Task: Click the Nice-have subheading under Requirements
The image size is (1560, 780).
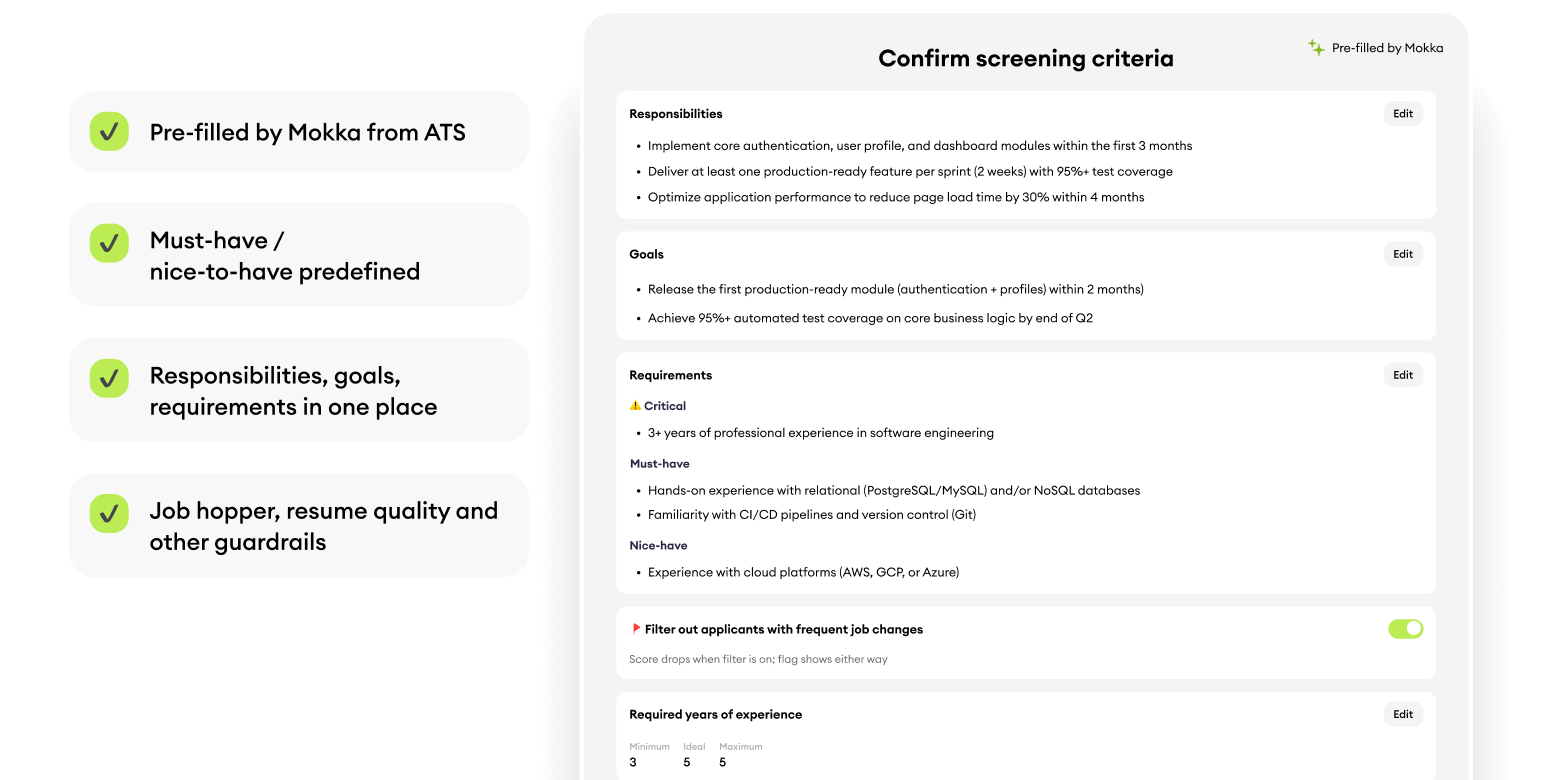Action: [658, 545]
